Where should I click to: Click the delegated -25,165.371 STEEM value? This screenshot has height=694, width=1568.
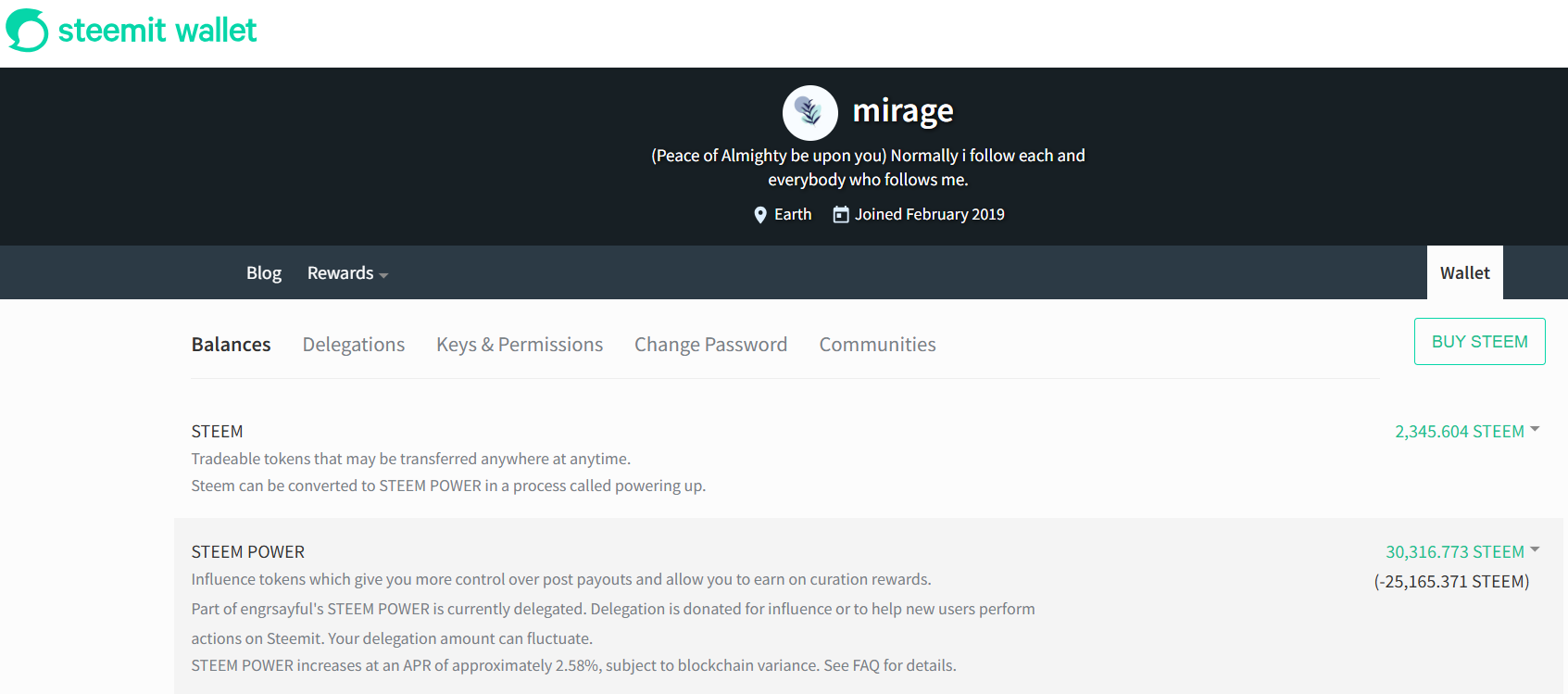click(1451, 582)
